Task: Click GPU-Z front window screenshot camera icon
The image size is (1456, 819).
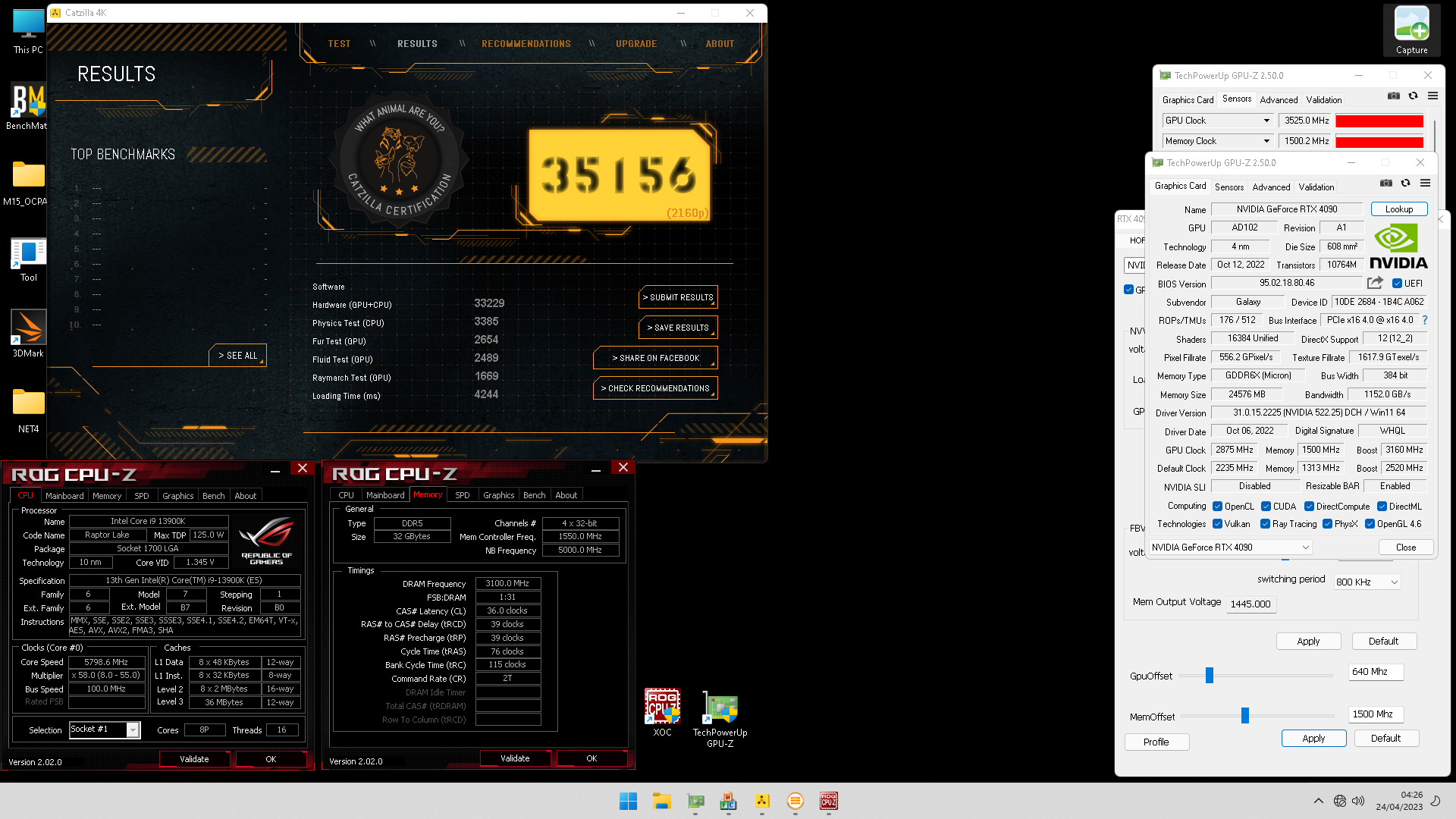Action: [1385, 183]
